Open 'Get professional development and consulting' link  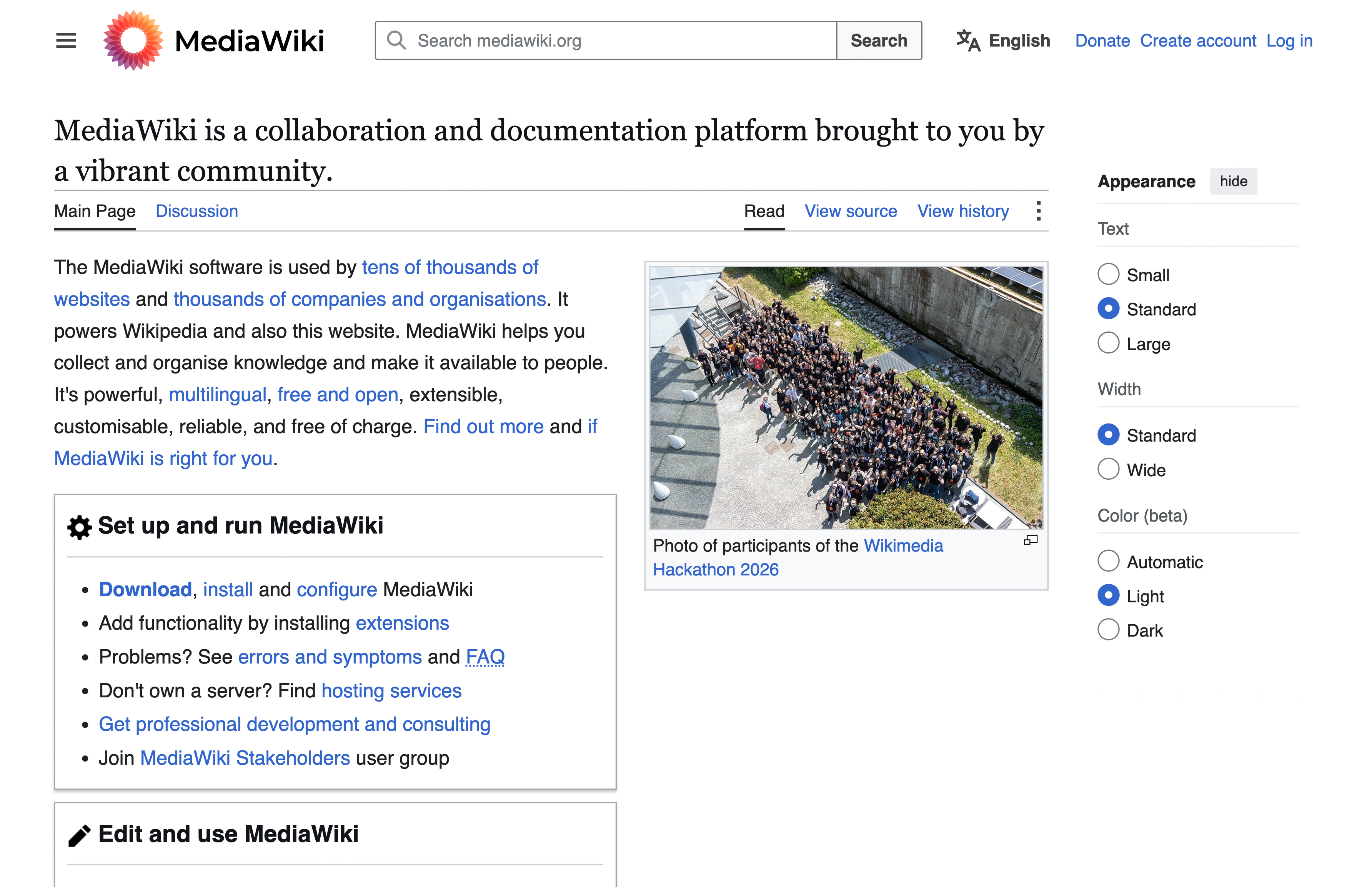click(x=294, y=725)
